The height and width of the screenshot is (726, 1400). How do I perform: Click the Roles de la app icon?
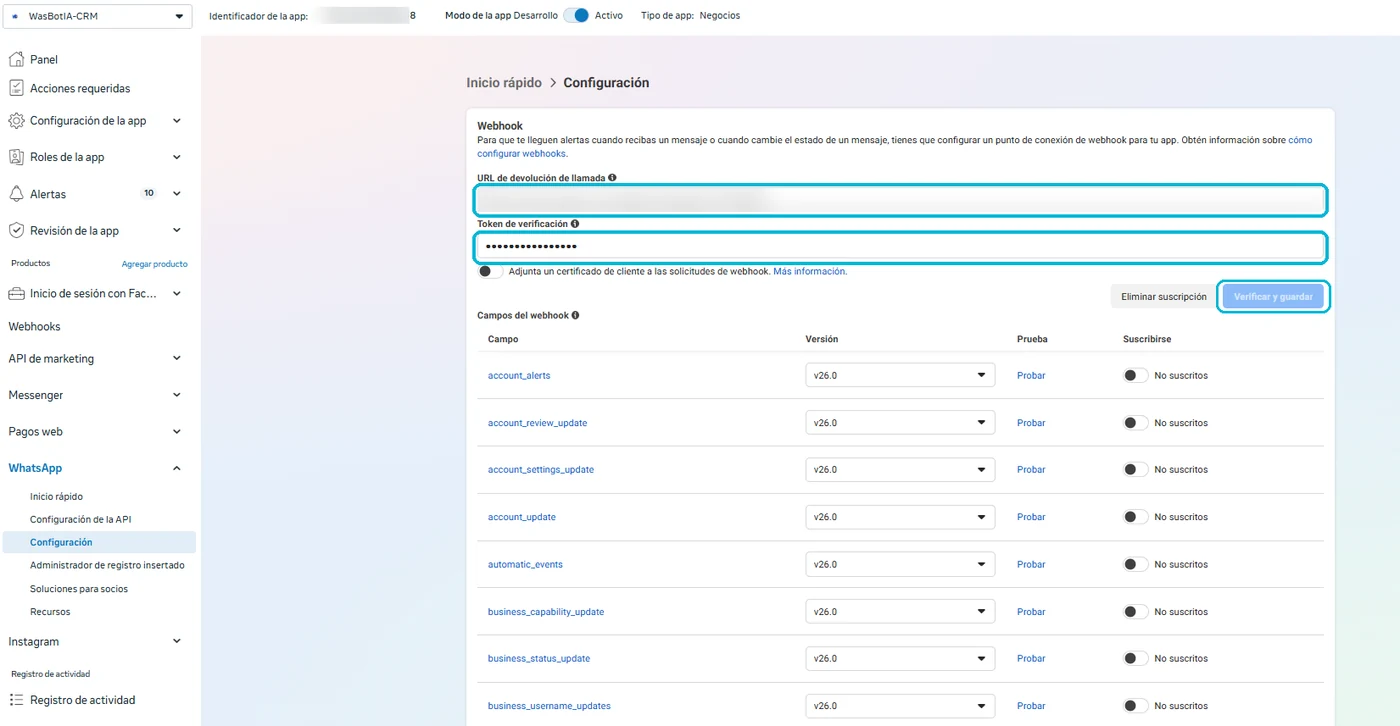16,157
